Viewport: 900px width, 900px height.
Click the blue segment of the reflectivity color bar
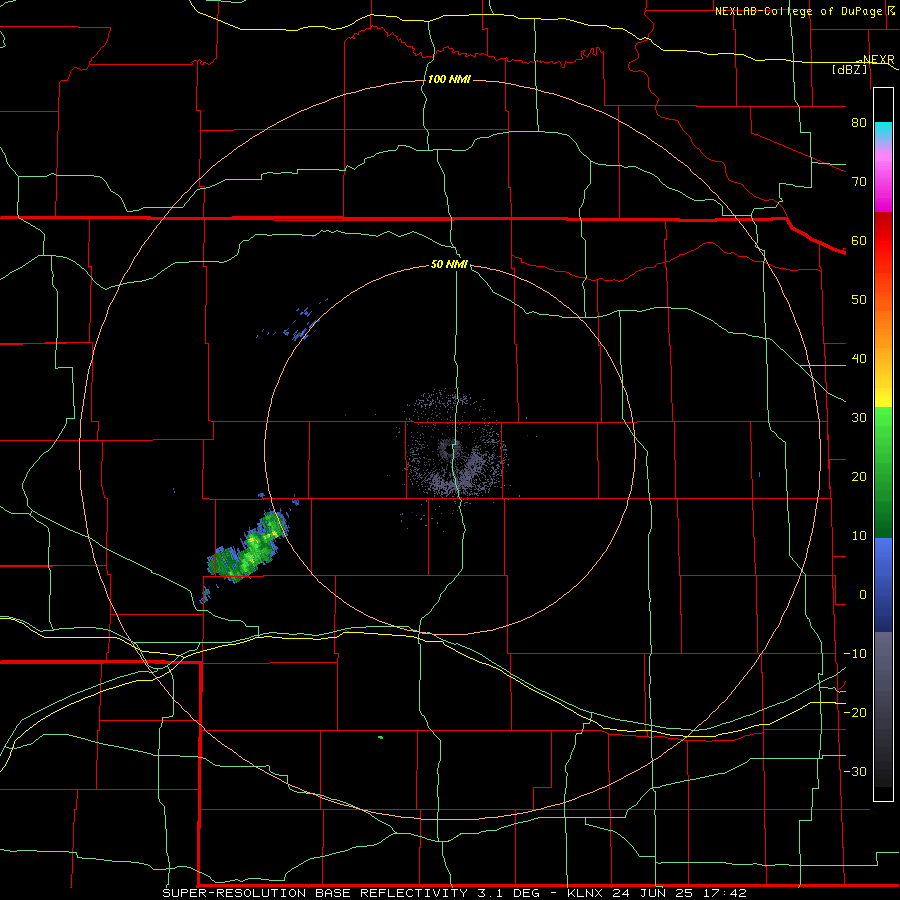point(883,584)
